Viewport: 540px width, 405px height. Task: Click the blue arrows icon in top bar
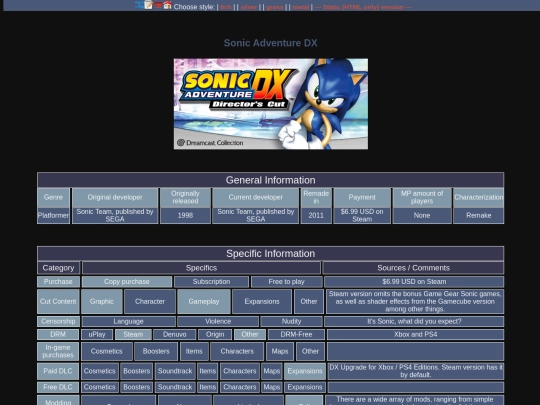tap(139, 5)
